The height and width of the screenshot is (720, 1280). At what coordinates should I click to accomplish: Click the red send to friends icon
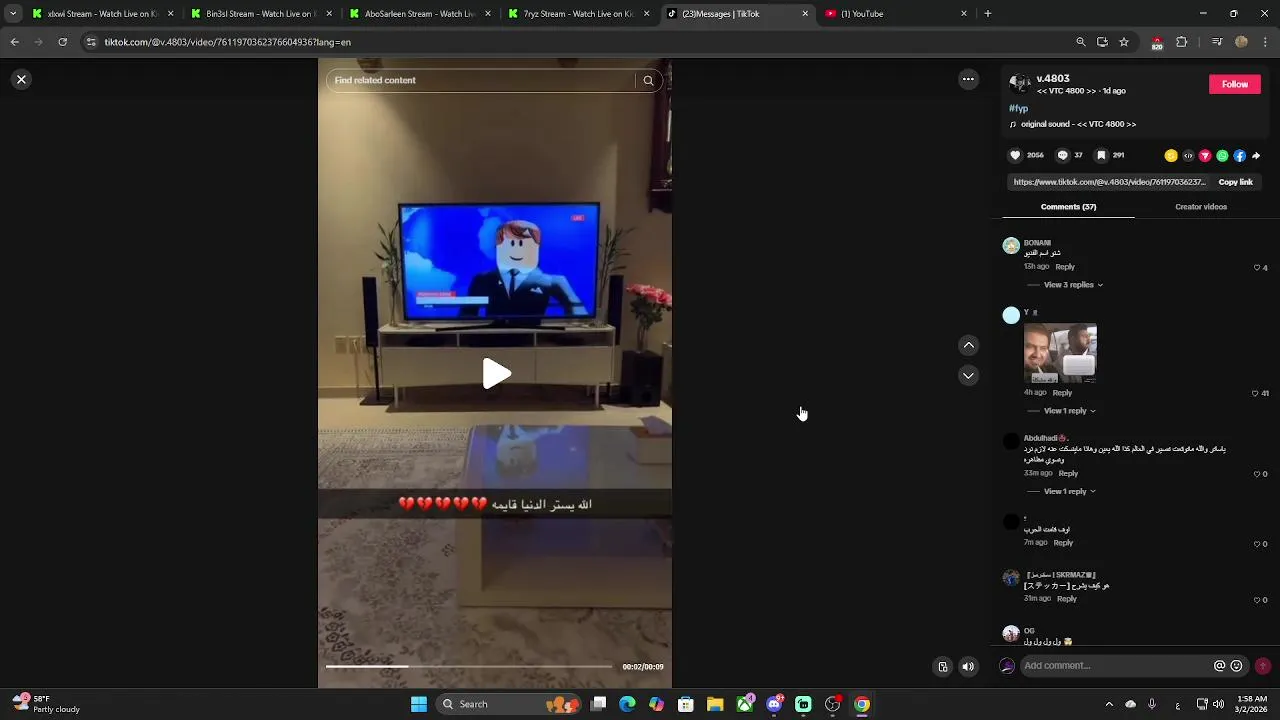(1205, 156)
